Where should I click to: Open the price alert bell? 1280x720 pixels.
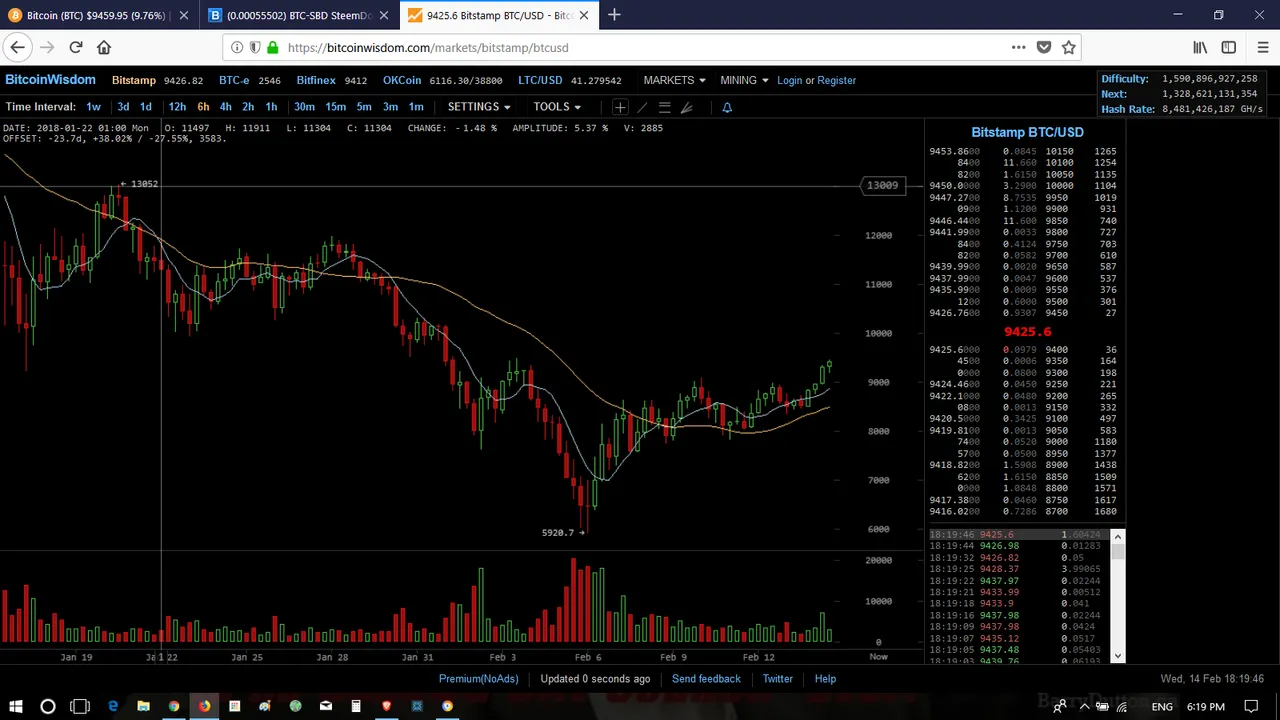[x=727, y=107]
